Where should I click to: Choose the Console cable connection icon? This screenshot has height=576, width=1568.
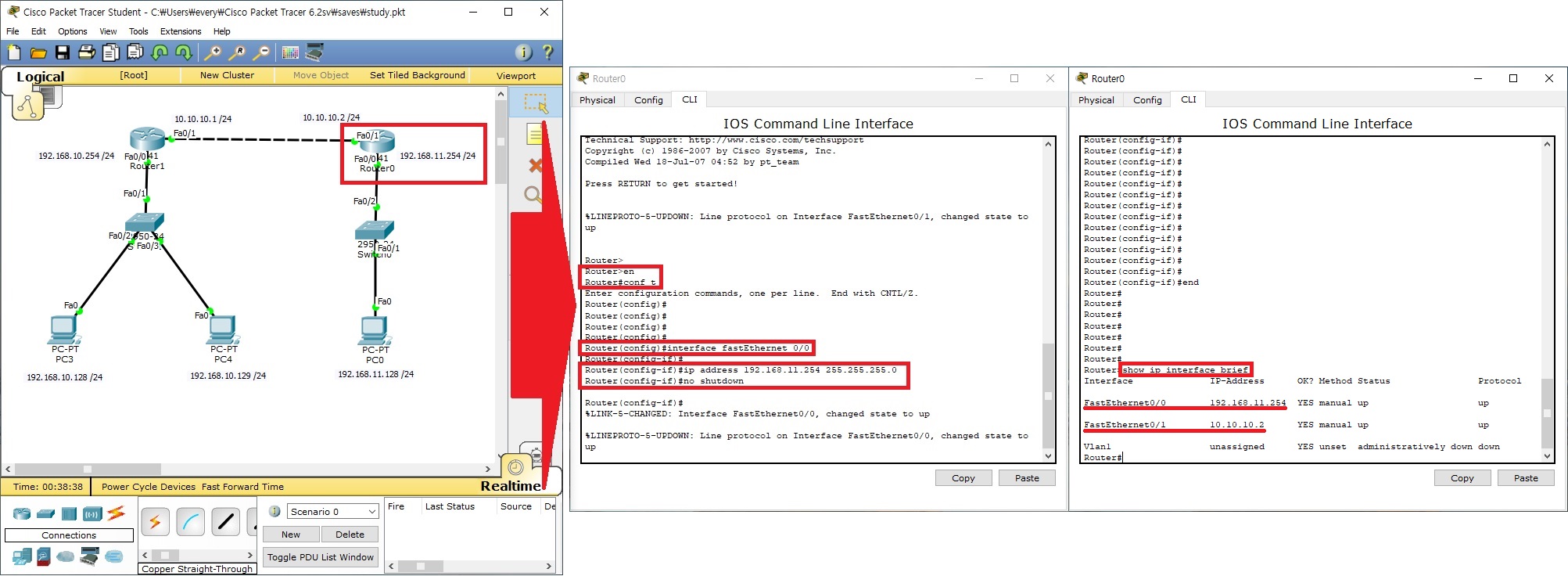tap(190, 522)
